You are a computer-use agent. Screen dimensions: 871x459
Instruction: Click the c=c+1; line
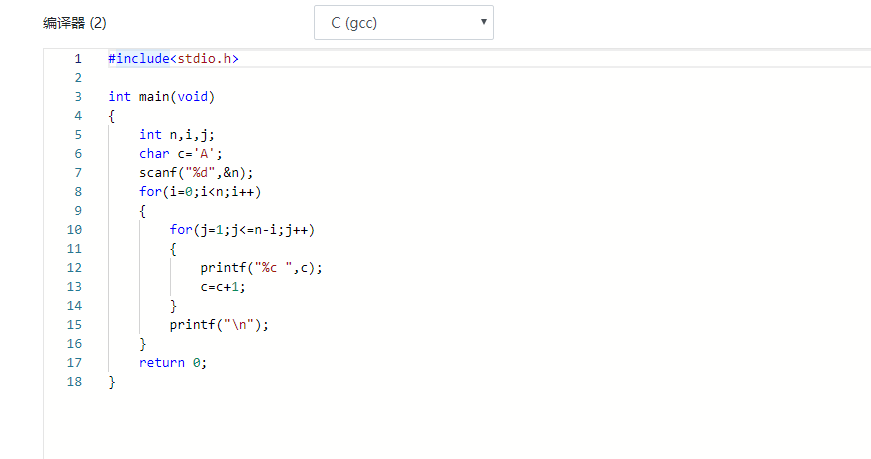pyautogui.click(x=223, y=287)
